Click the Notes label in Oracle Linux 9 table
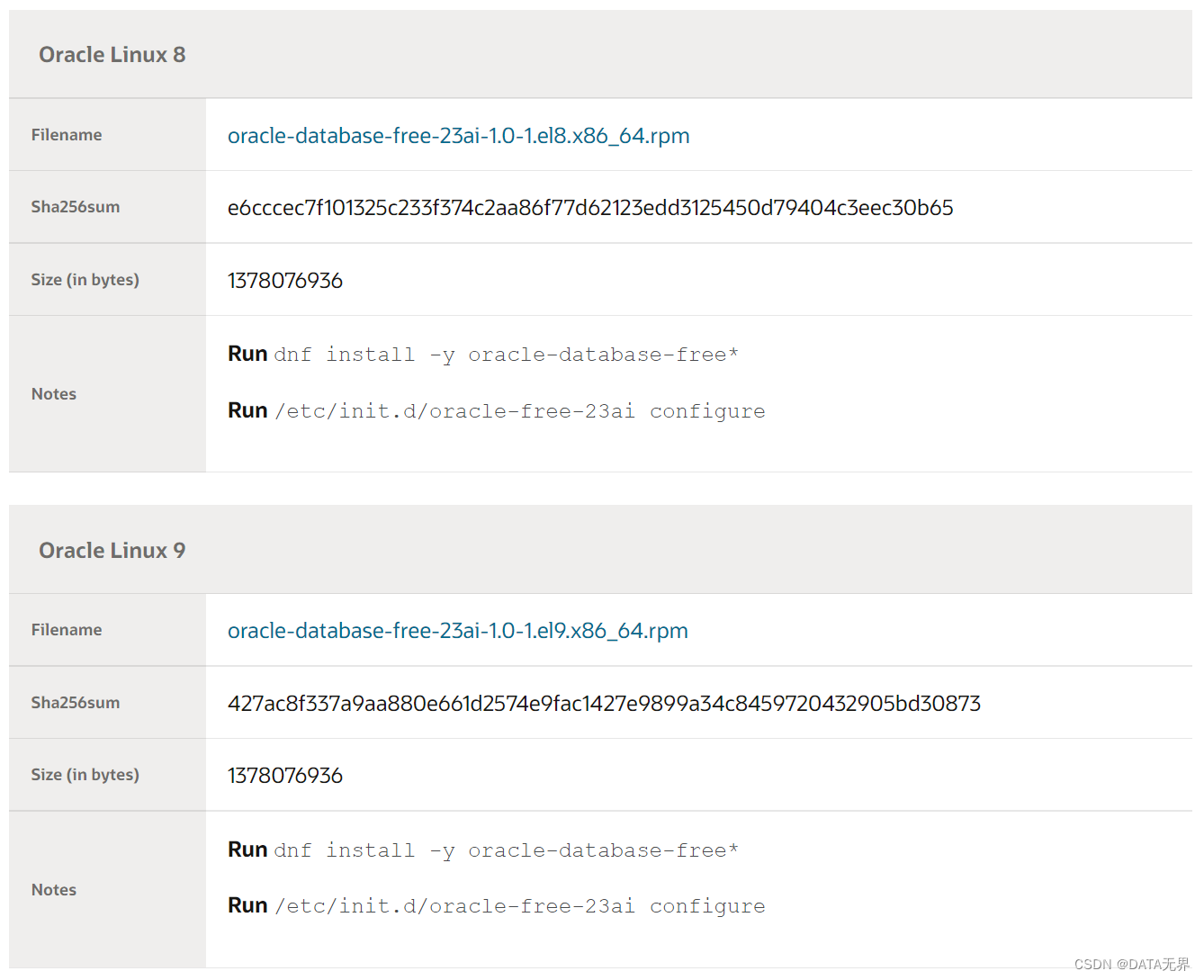The width and height of the screenshot is (1204, 980). pos(54,890)
